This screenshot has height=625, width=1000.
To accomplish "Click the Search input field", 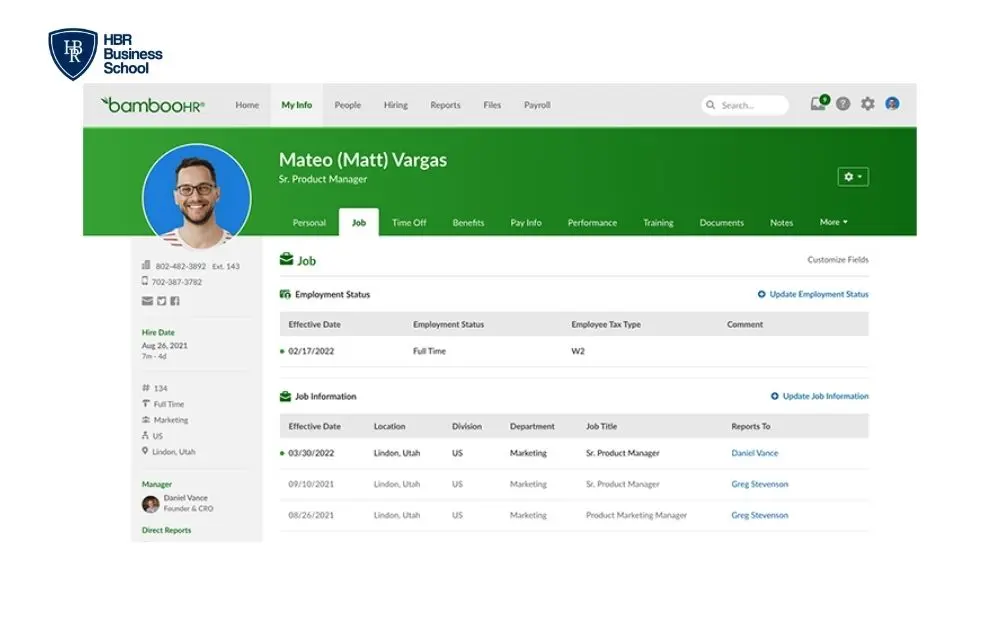I will coord(745,105).
